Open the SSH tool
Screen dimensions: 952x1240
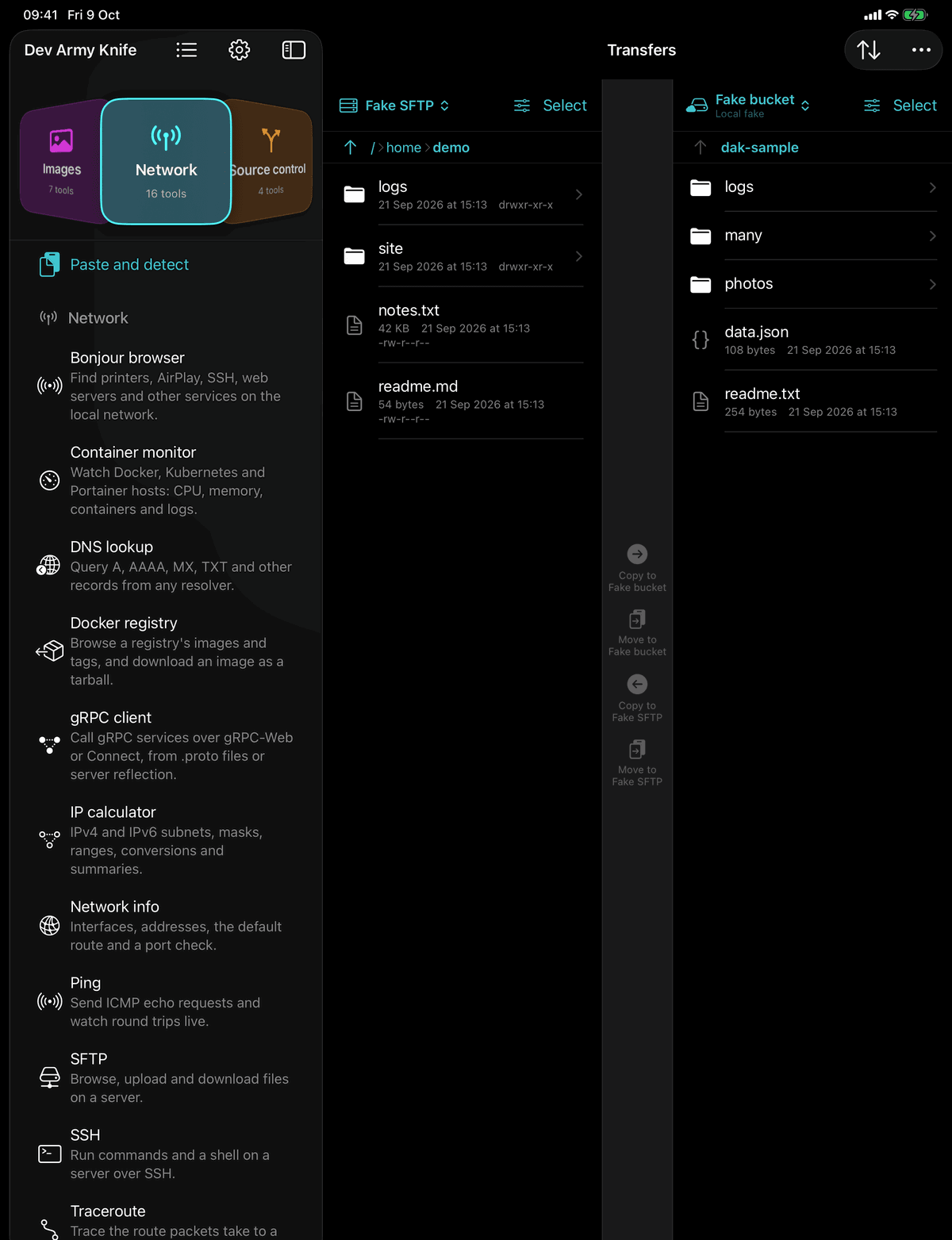point(166,1154)
